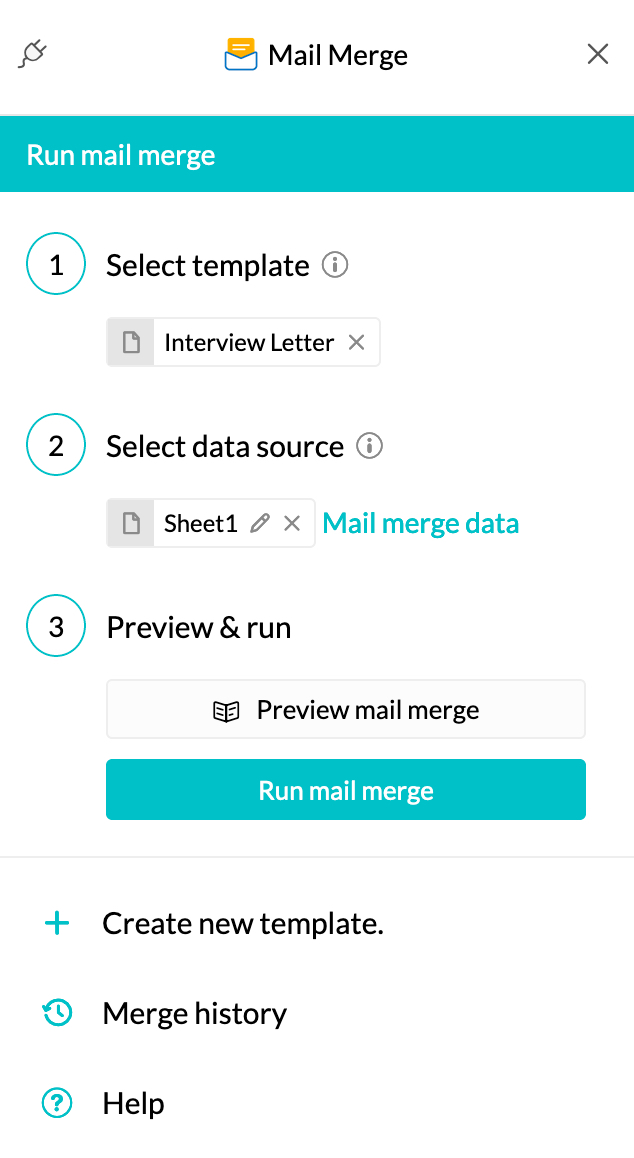Open Merge history
The width and height of the screenshot is (634, 1158).
coord(193,1013)
